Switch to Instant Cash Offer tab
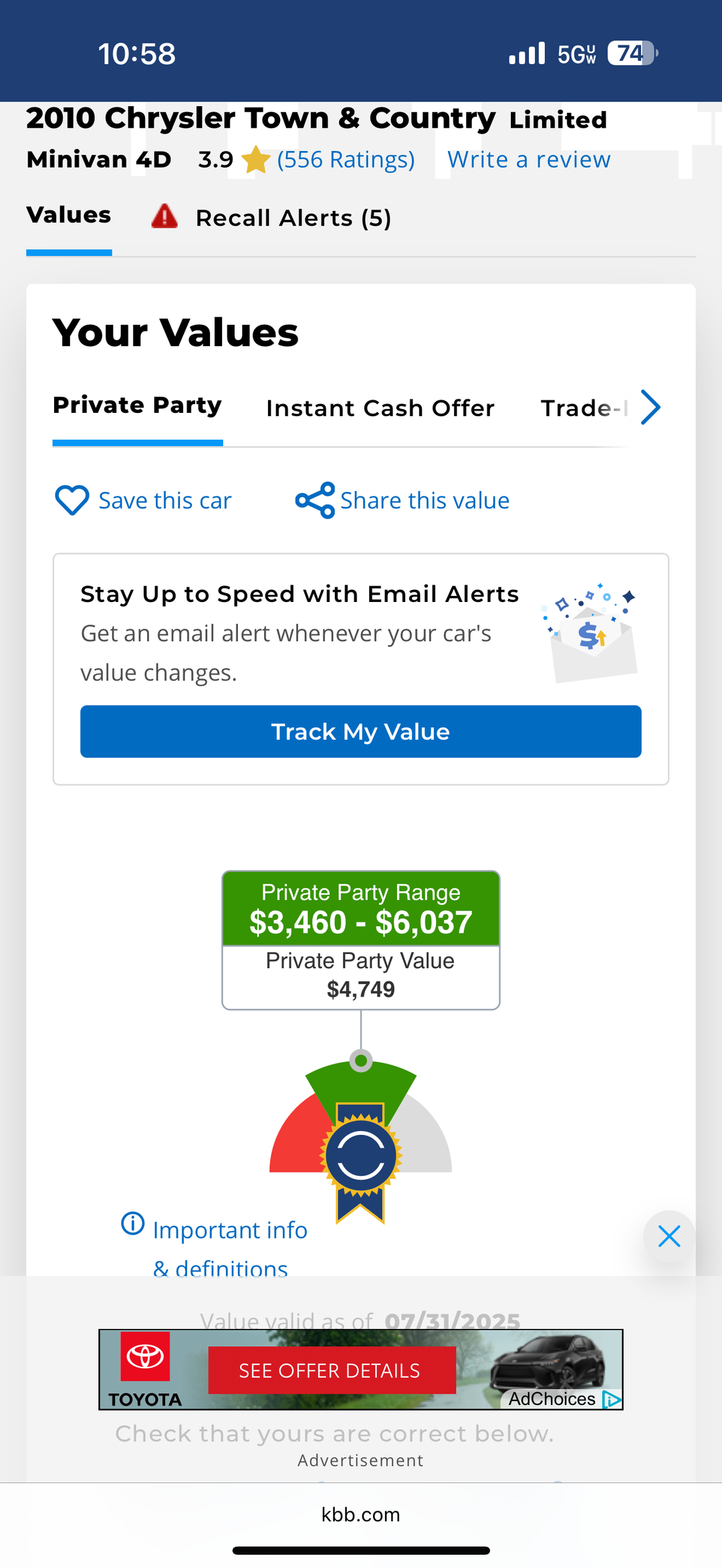 pos(380,408)
